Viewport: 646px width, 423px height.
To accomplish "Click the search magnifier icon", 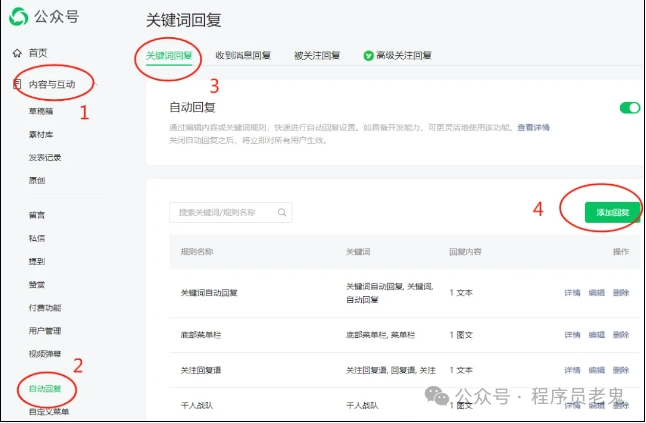I will pos(282,213).
